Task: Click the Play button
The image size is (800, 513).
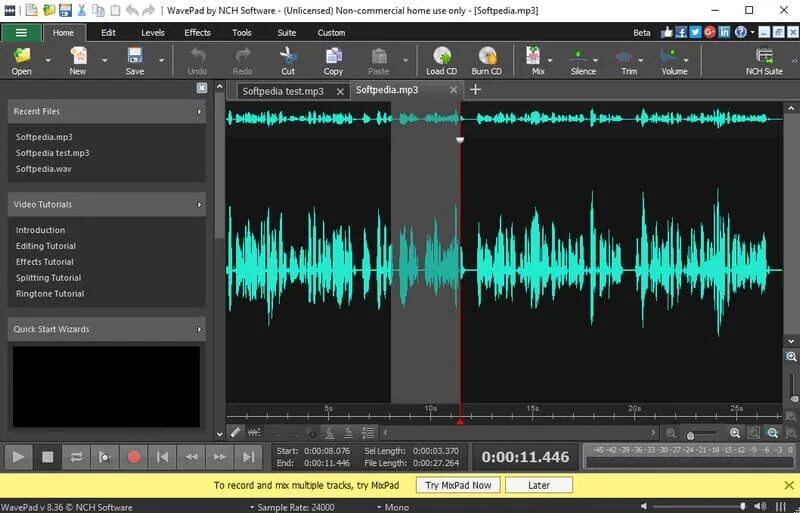Action: (x=18, y=457)
